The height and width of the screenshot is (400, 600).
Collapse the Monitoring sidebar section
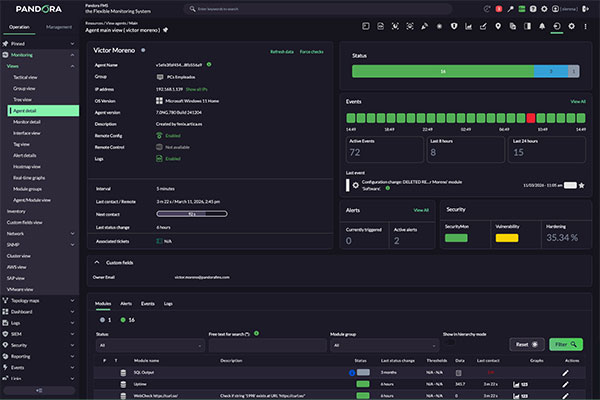72,55
